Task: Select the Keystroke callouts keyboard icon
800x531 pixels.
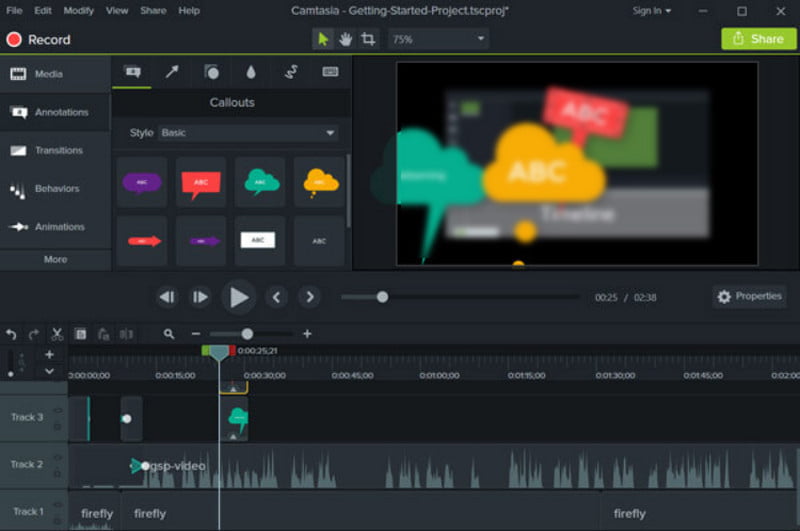Action: coord(330,72)
